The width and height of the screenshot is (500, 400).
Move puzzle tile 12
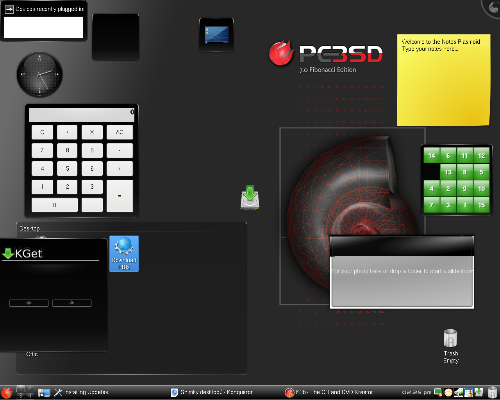pos(481,155)
